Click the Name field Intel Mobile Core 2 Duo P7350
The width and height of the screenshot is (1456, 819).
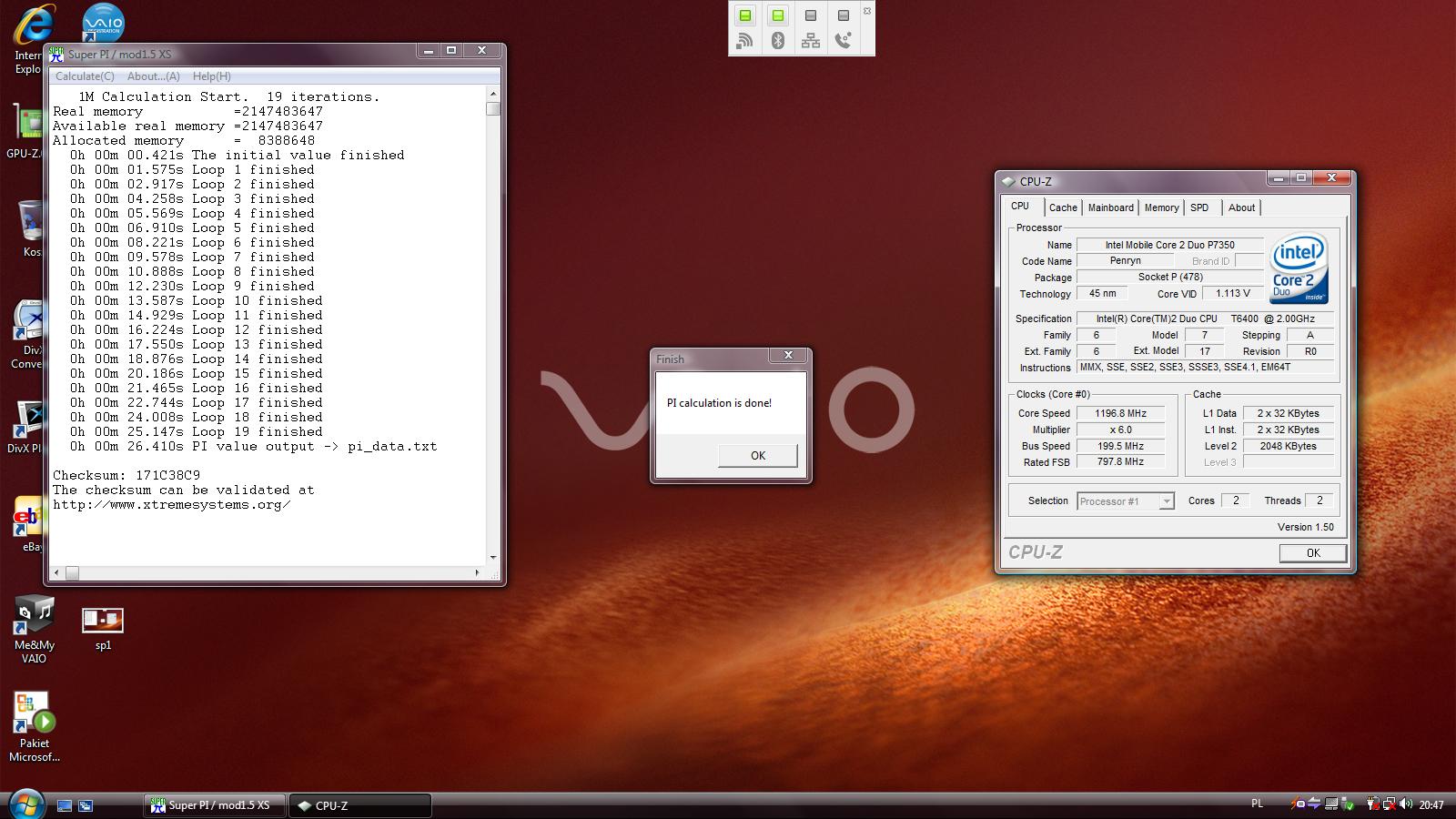click(1169, 245)
